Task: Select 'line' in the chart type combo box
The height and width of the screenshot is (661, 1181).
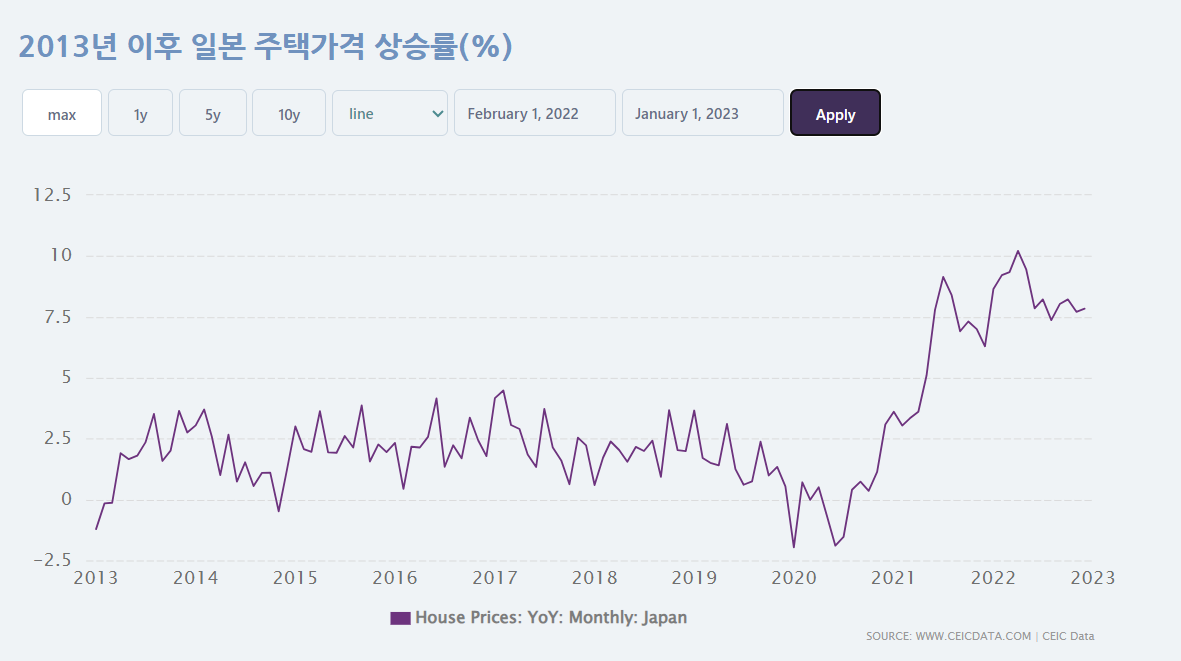Action: [x=389, y=112]
